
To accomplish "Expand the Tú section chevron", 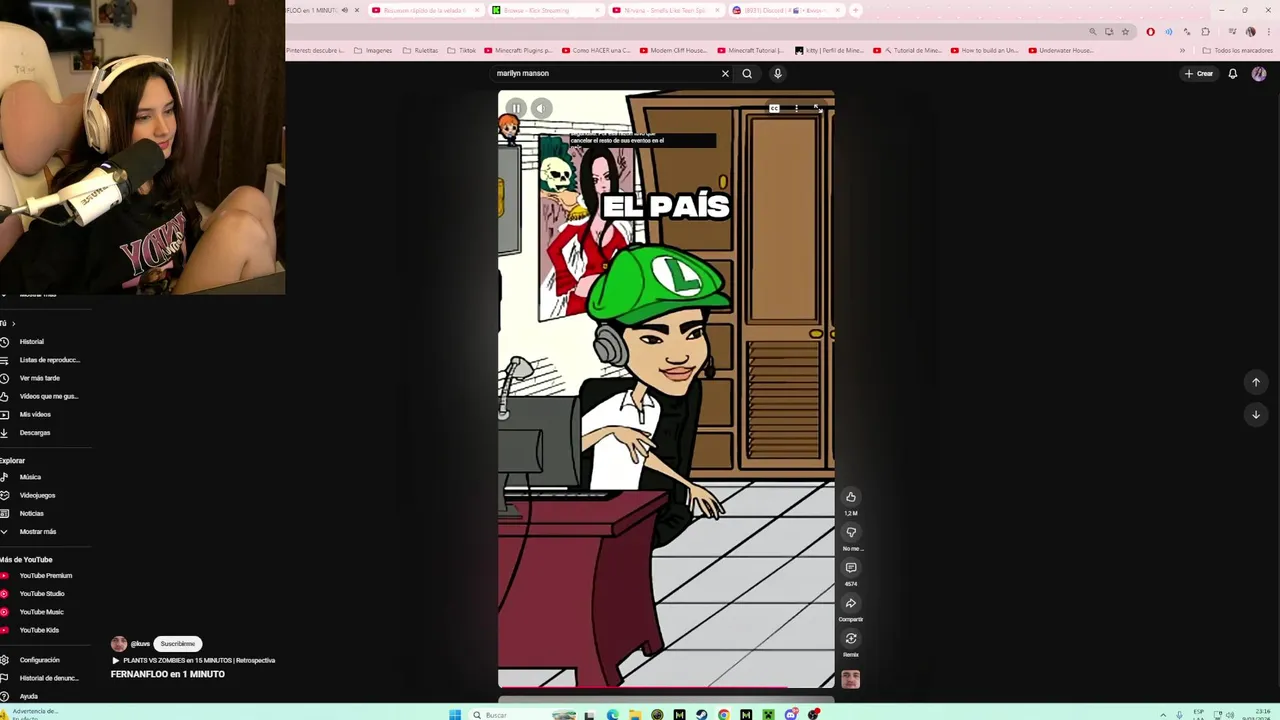I will click(13, 323).
